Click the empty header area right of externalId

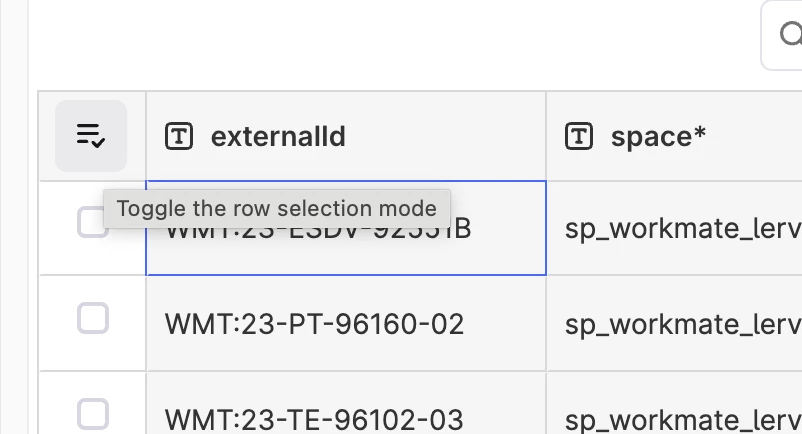tap(450, 136)
